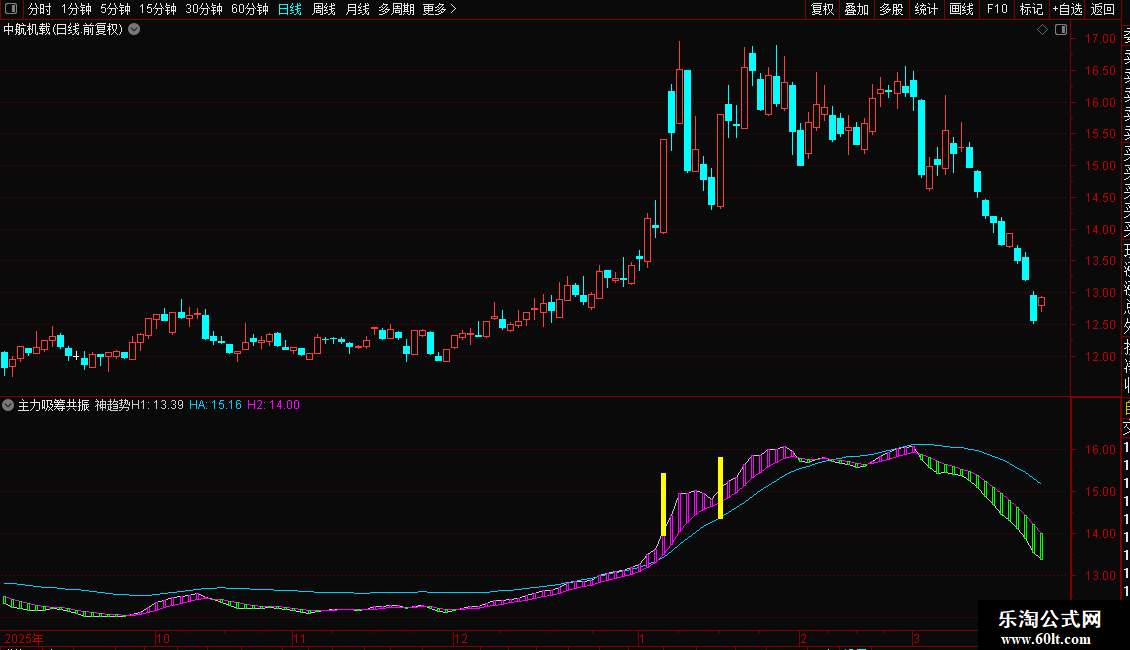The height and width of the screenshot is (650, 1130).
Task: Select the 1分钟 period
Action: [x=76, y=9]
